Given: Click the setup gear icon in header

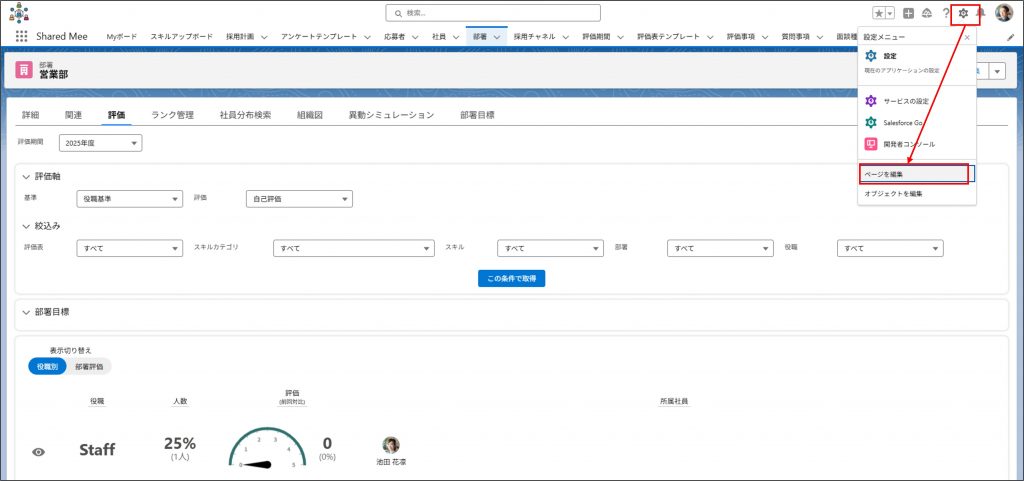Looking at the screenshot, I should [x=963, y=13].
